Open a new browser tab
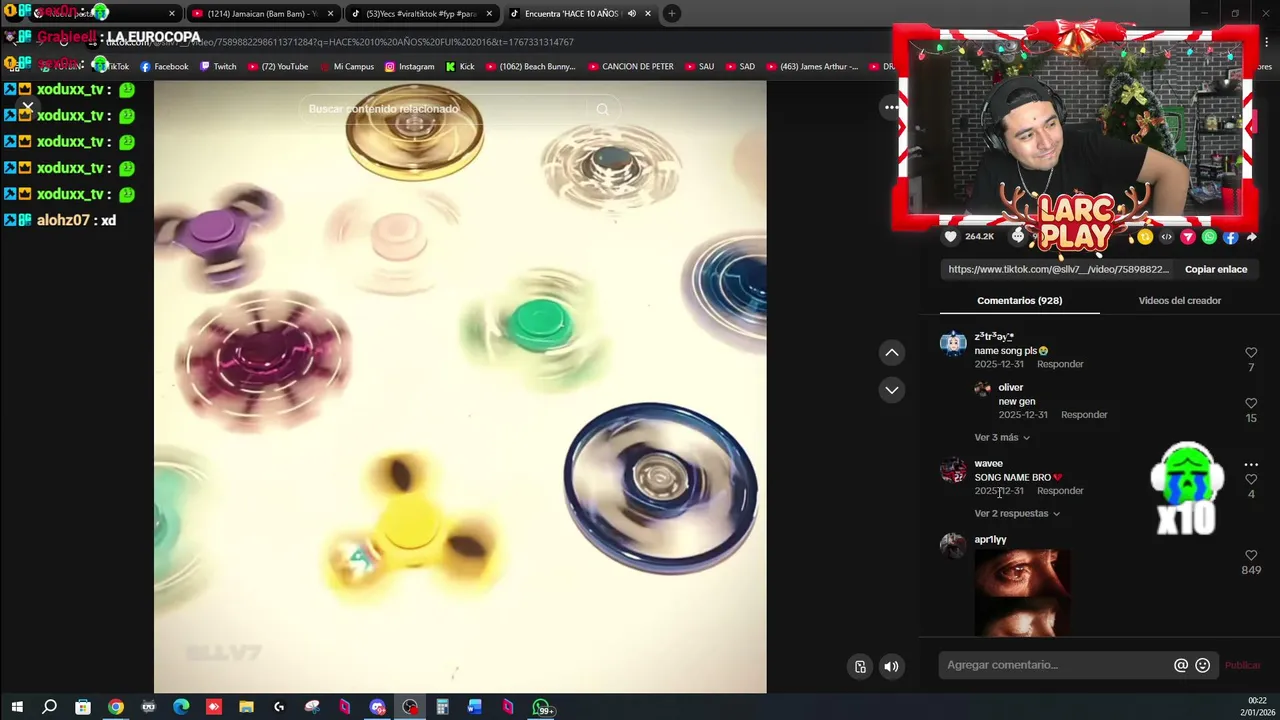Image resolution: width=1280 pixels, height=720 pixels. pyautogui.click(x=671, y=14)
